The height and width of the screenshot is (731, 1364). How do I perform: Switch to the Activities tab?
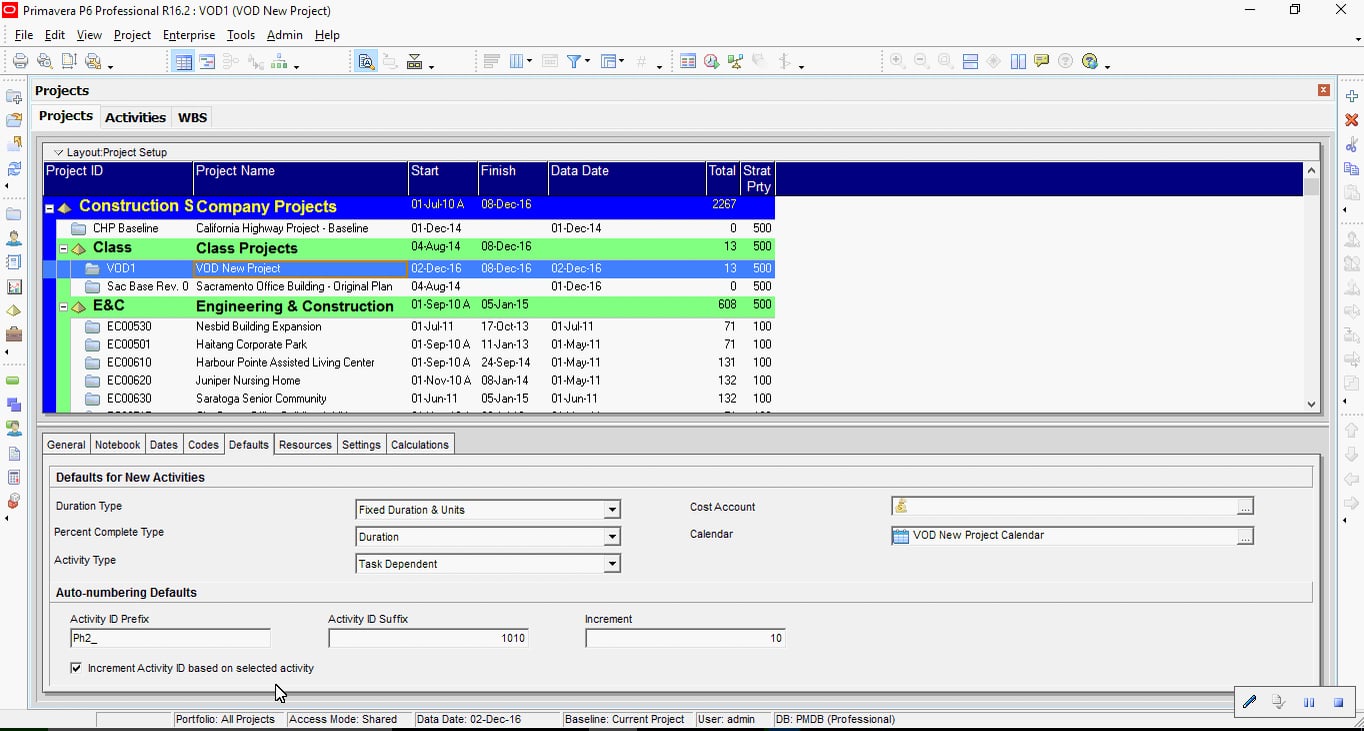coord(135,117)
